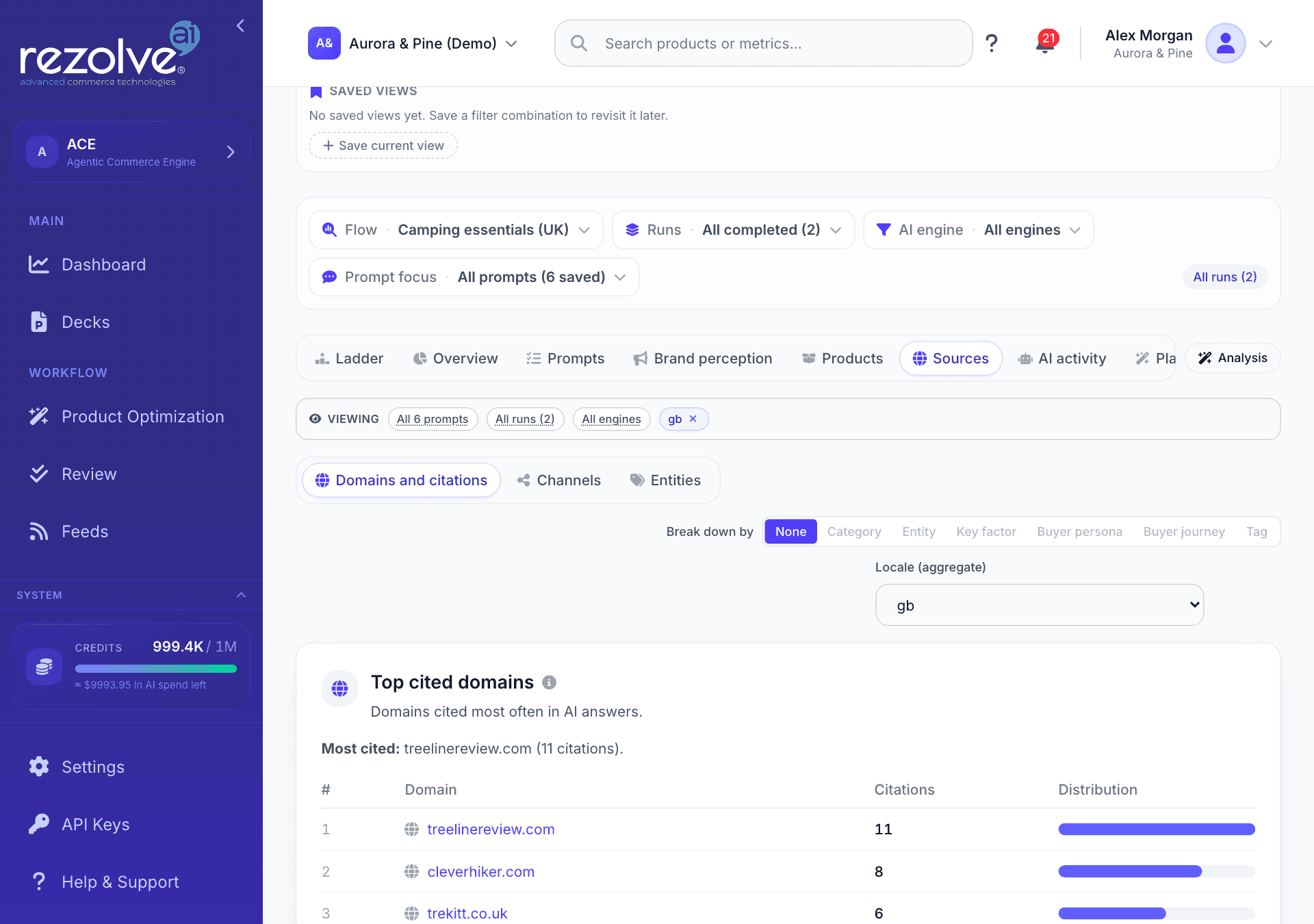Switch to the Brand perception tab
The height and width of the screenshot is (924, 1314).
point(703,359)
